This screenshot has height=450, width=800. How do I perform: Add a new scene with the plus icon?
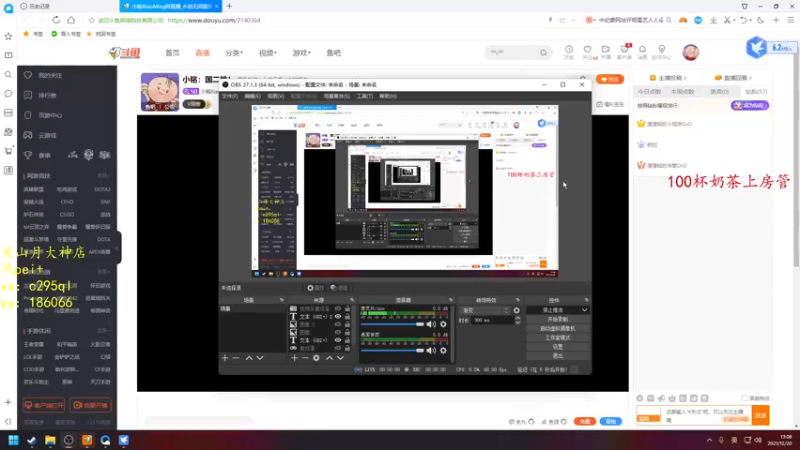coord(225,358)
